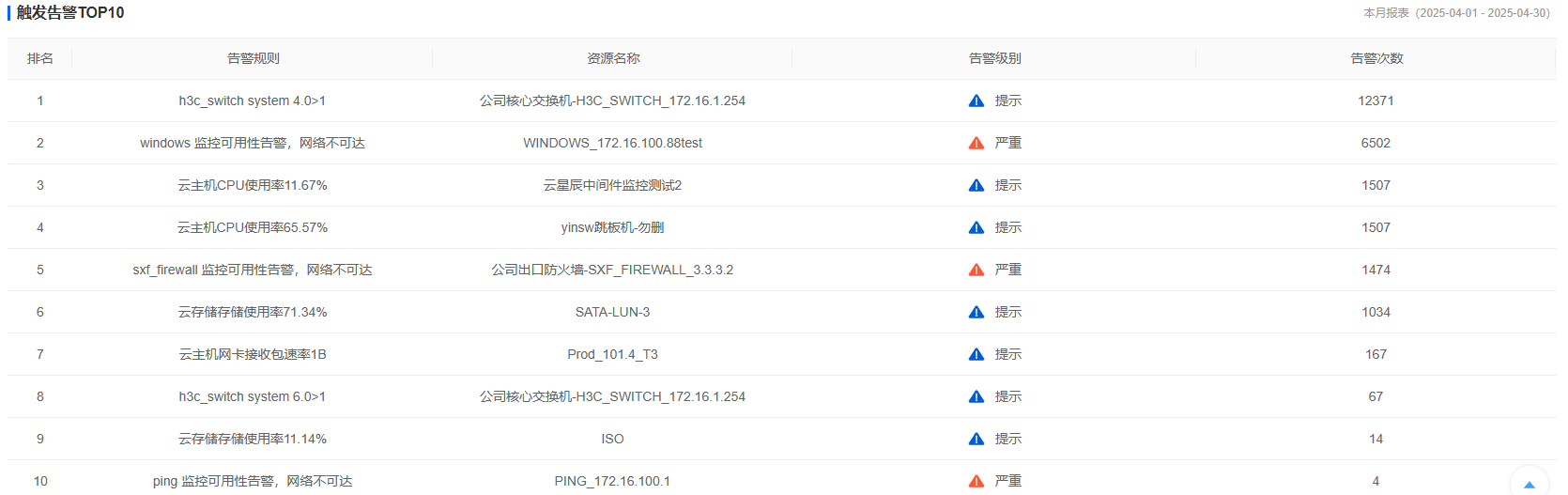Screen dimensions: 1568x495
Task: Click the info icon in ISO row
Action: tap(976, 439)
